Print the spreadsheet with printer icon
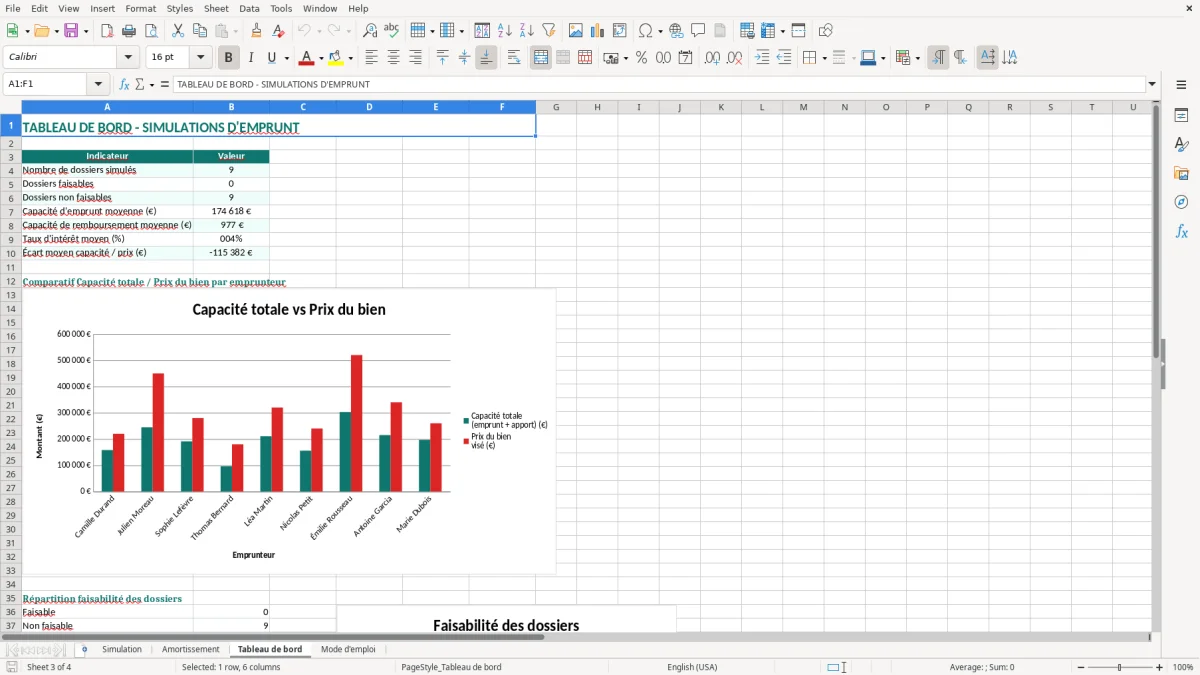The image size is (1200, 675). [x=128, y=31]
